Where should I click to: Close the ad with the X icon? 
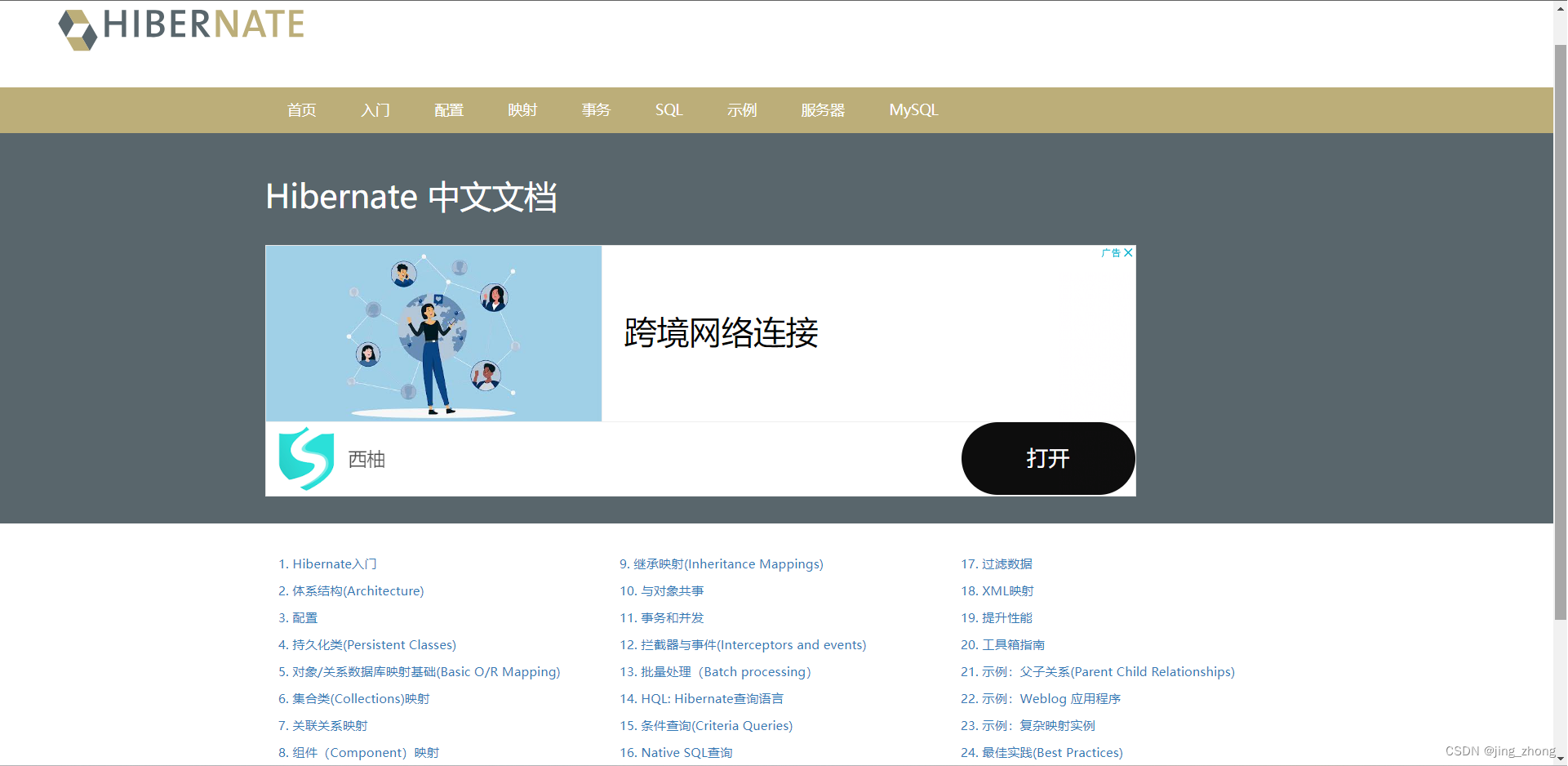[1128, 253]
